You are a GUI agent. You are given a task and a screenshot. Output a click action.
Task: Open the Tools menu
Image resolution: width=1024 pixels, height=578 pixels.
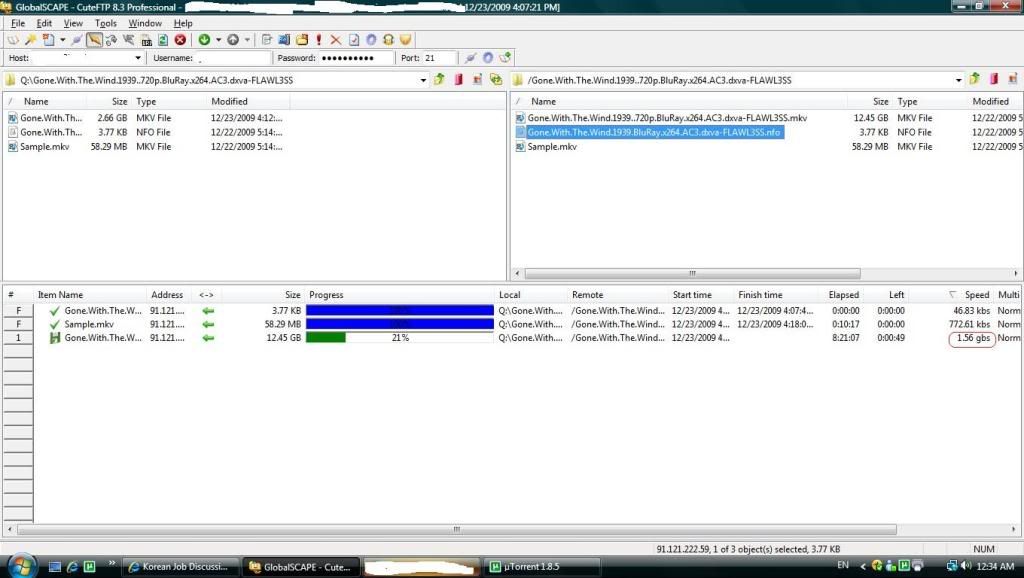(105, 23)
